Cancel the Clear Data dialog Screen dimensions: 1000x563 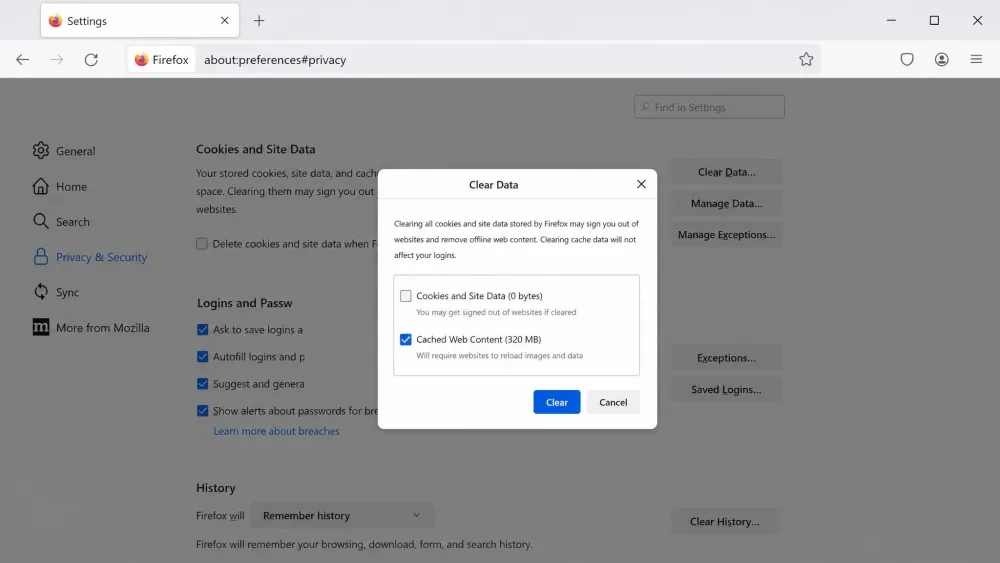click(613, 402)
